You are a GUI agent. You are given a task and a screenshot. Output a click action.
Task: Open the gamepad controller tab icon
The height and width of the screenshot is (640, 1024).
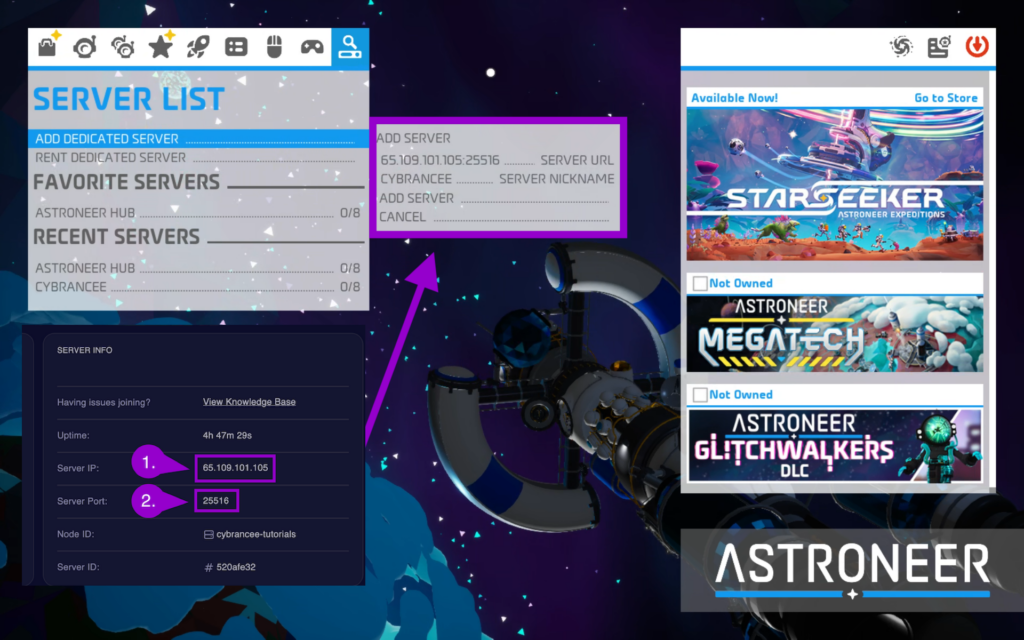[x=312, y=47]
